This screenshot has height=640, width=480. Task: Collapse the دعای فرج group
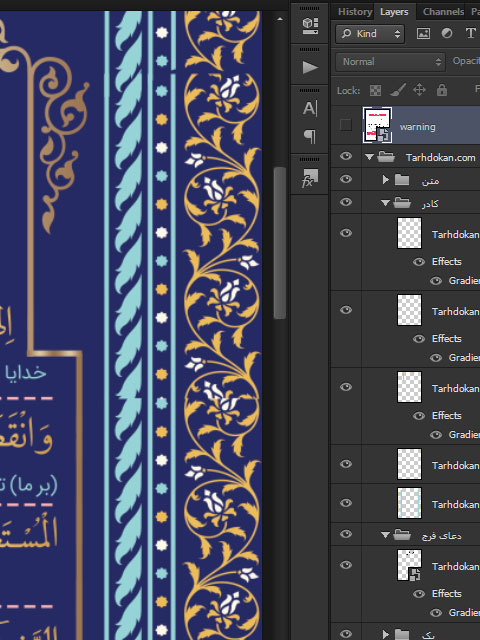385,535
